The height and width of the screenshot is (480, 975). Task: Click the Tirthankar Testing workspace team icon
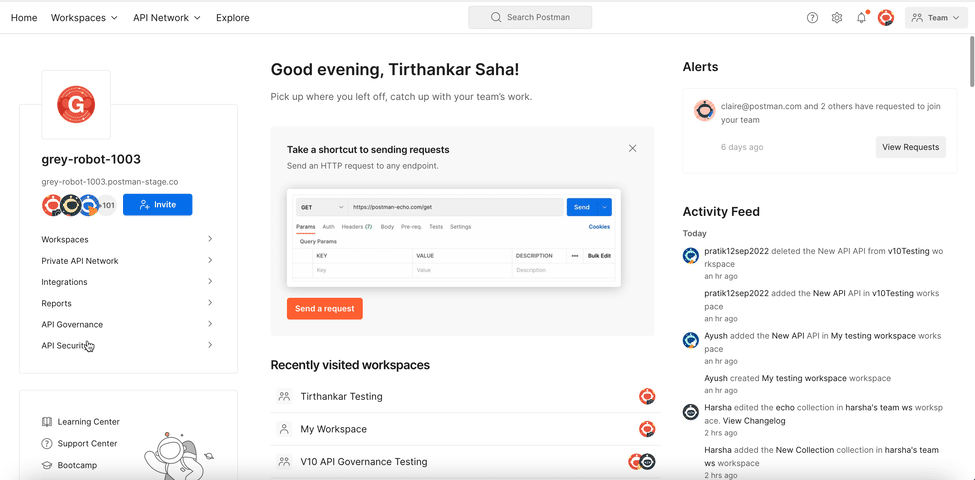coord(284,396)
